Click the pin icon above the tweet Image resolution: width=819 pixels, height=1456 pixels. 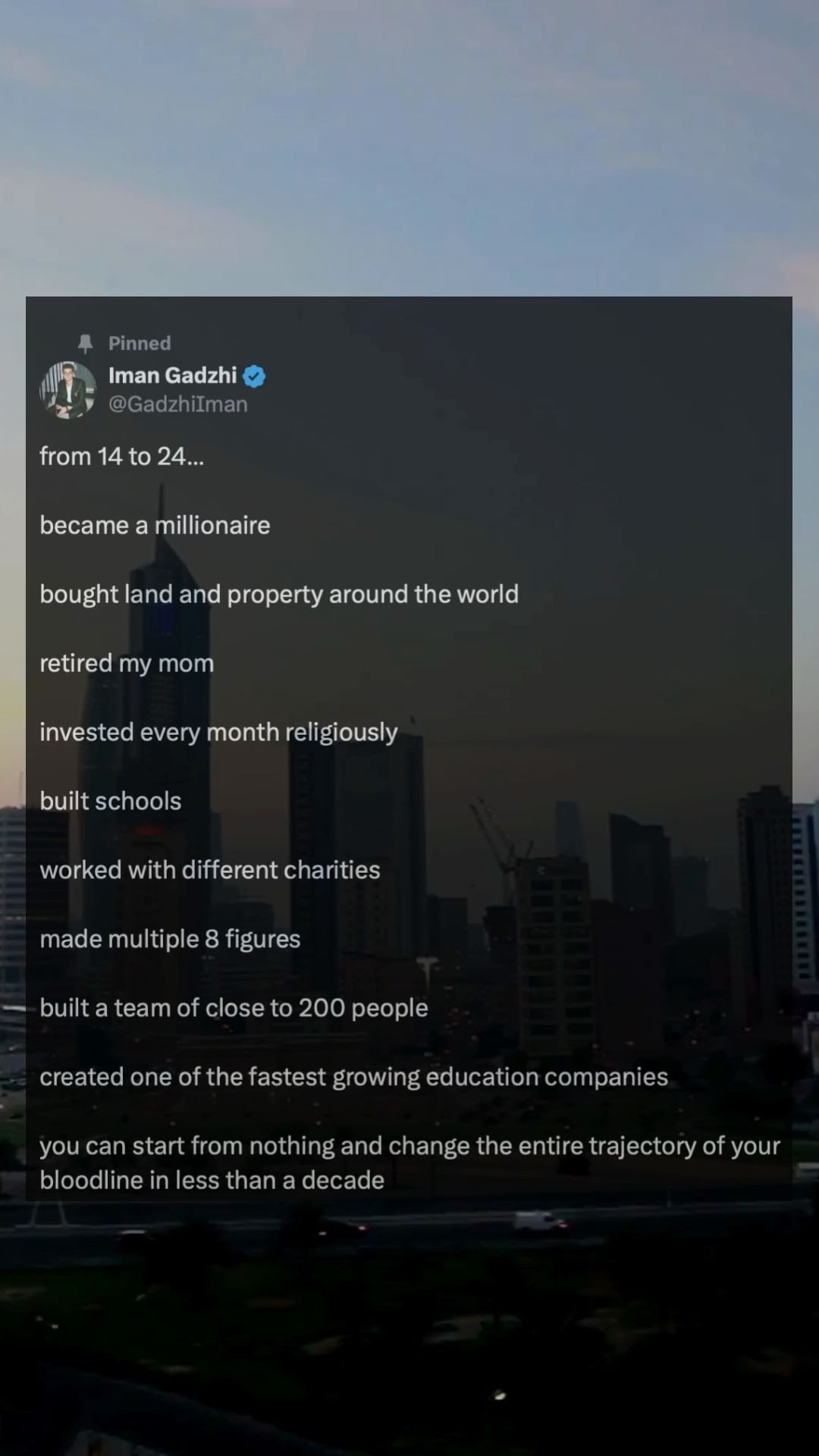86,344
